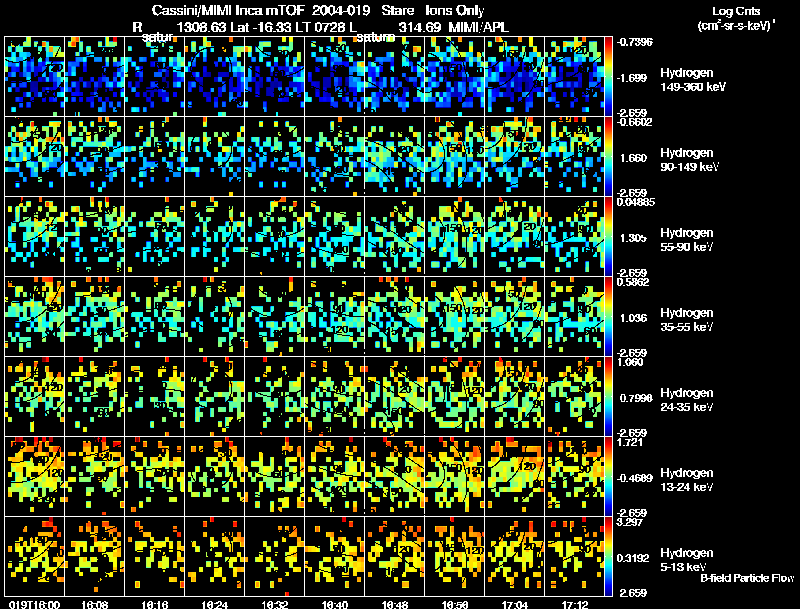This screenshot has height=609, width=800.
Task: Click the Hydrogen 5-13 keV row label
Action: 687,560
